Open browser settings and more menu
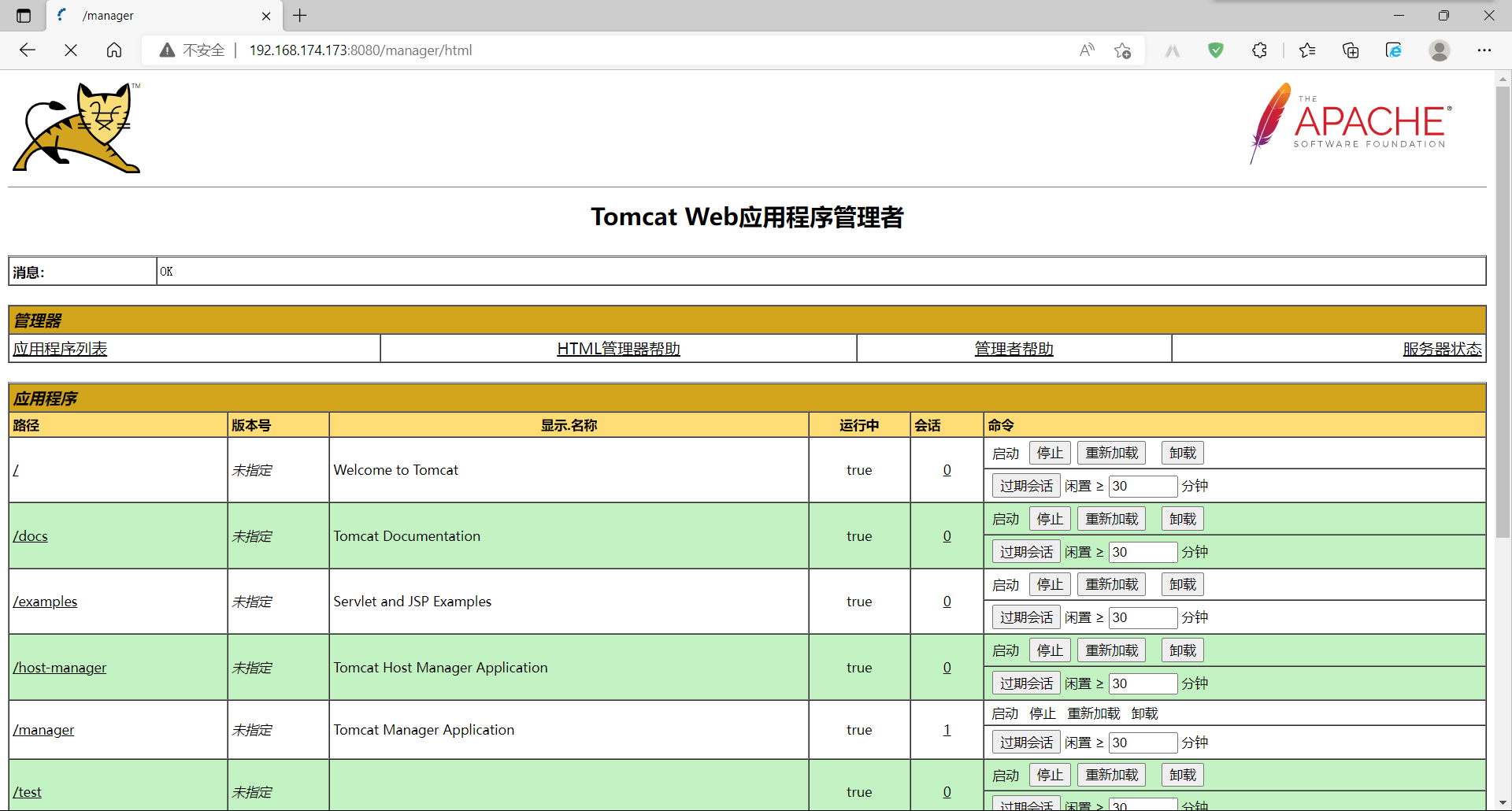 tap(1484, 50)
